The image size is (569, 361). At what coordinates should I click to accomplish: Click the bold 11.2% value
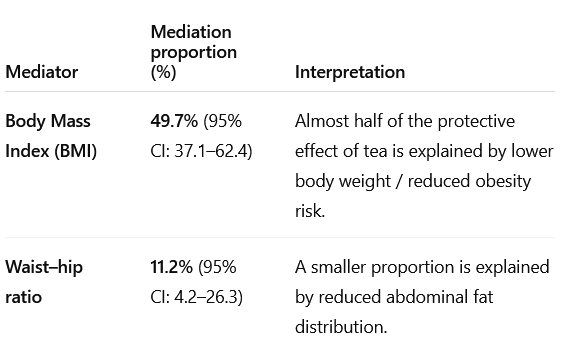(172, 267)
